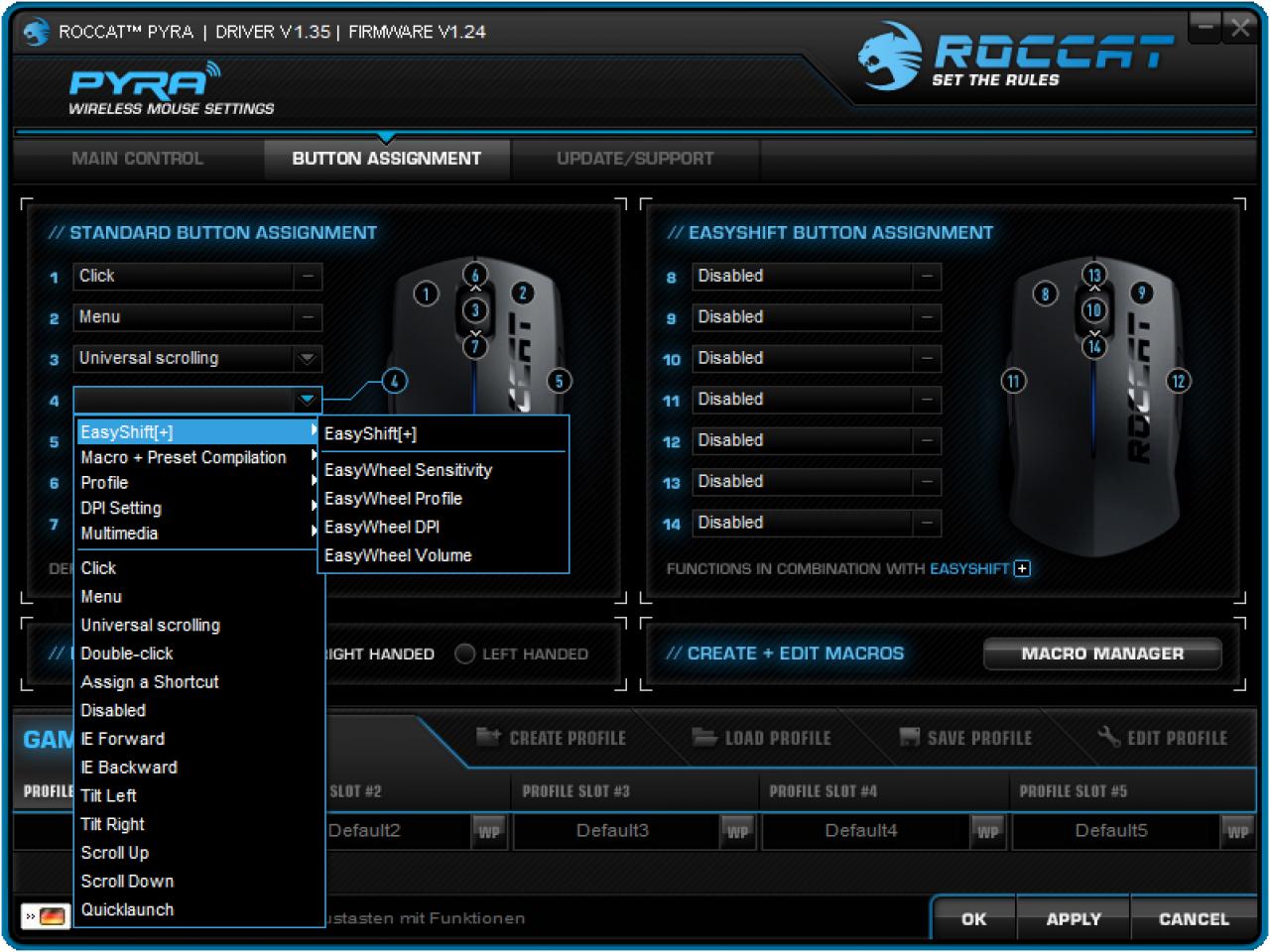Select IE Backward from list
Viewport: 1270px width, 952px height.
click(198, 768)
